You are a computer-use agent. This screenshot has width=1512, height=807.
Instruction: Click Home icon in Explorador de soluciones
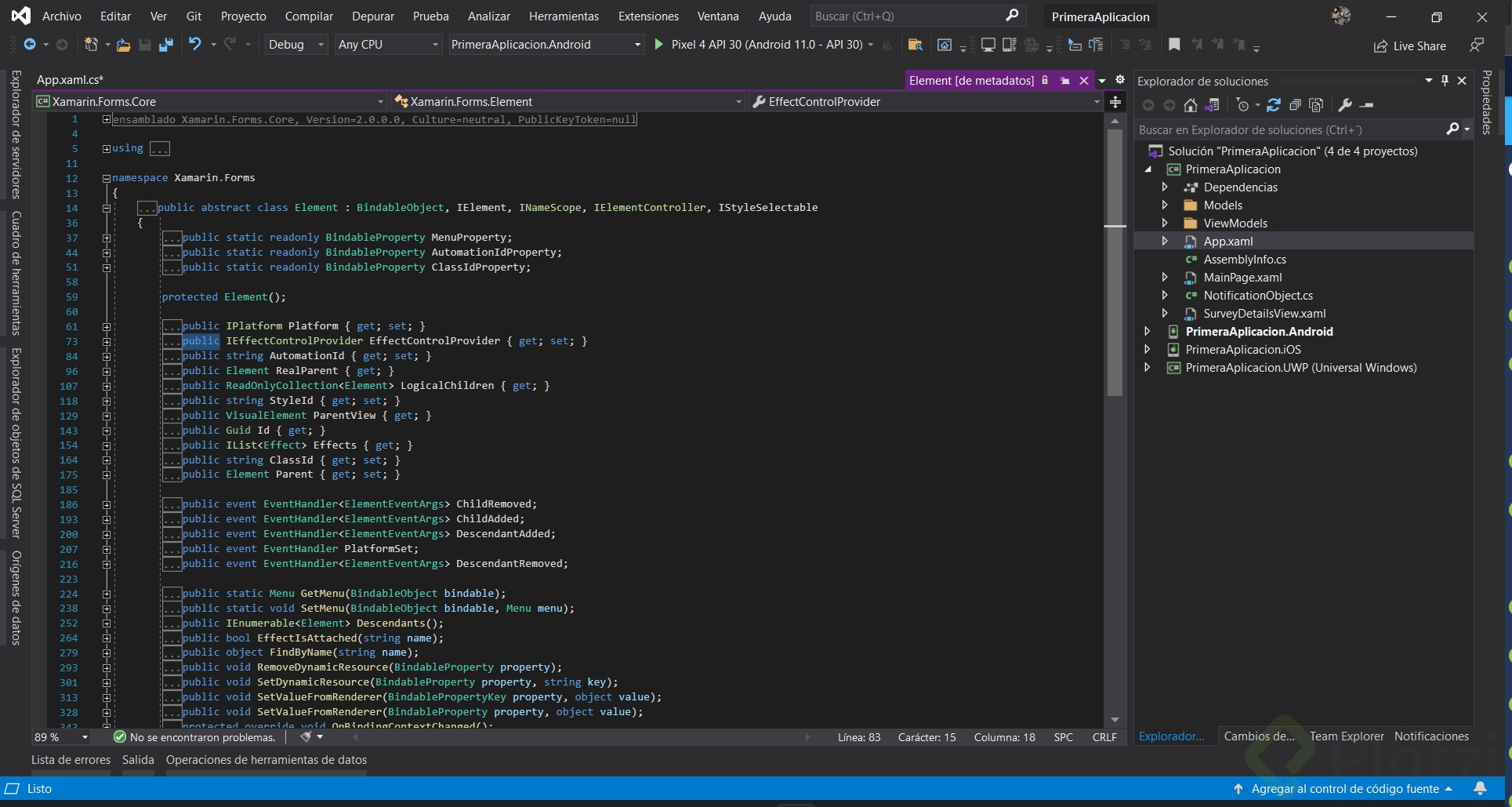click(x=1190, y=105)
